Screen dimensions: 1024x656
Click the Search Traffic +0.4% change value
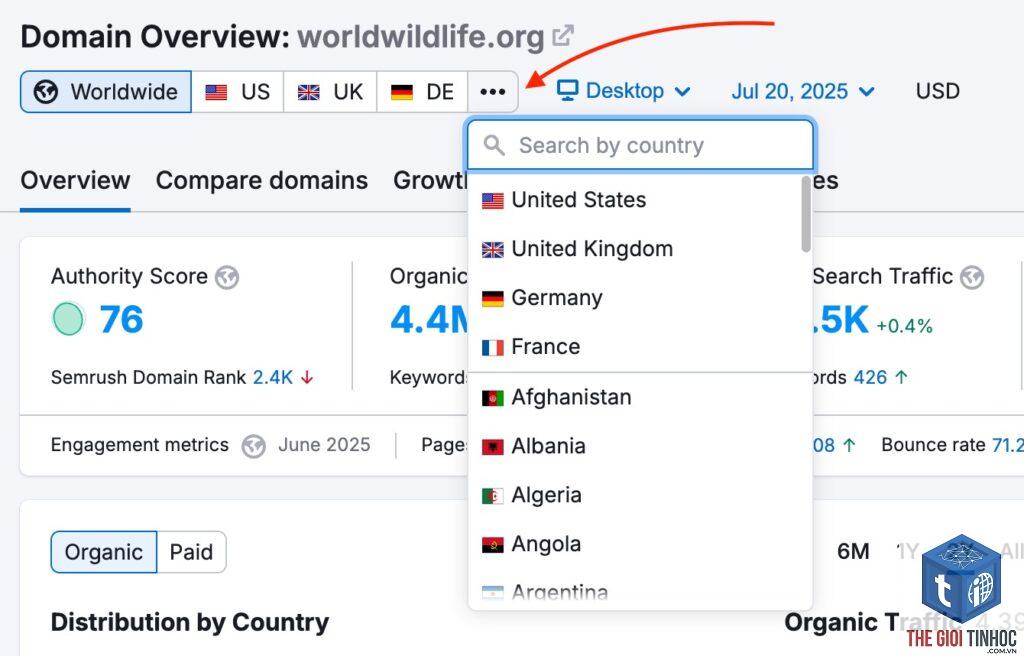904,325
